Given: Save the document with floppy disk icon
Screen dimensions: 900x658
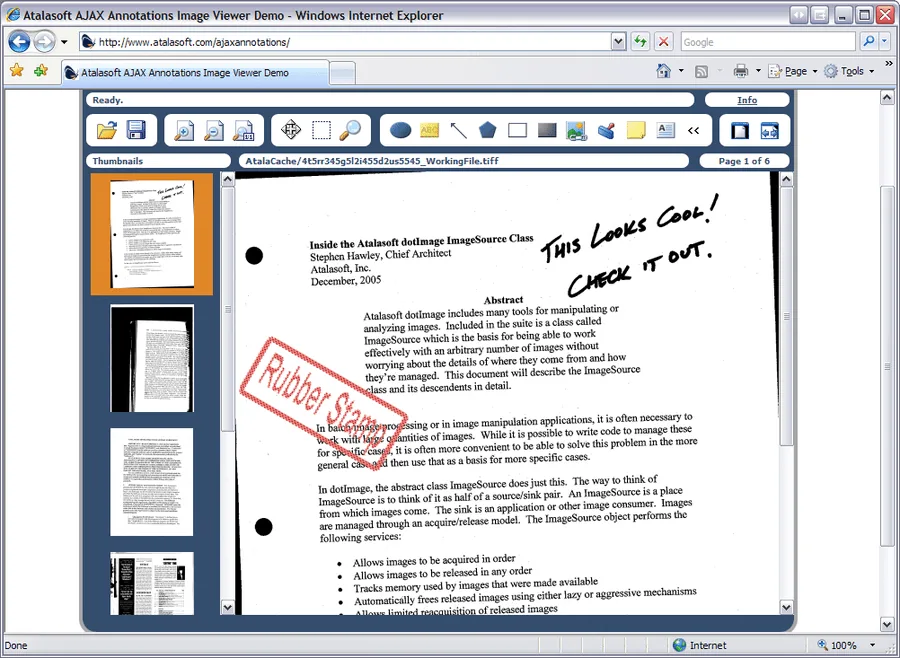Looking at the screenshot, I should pos(136,130).
